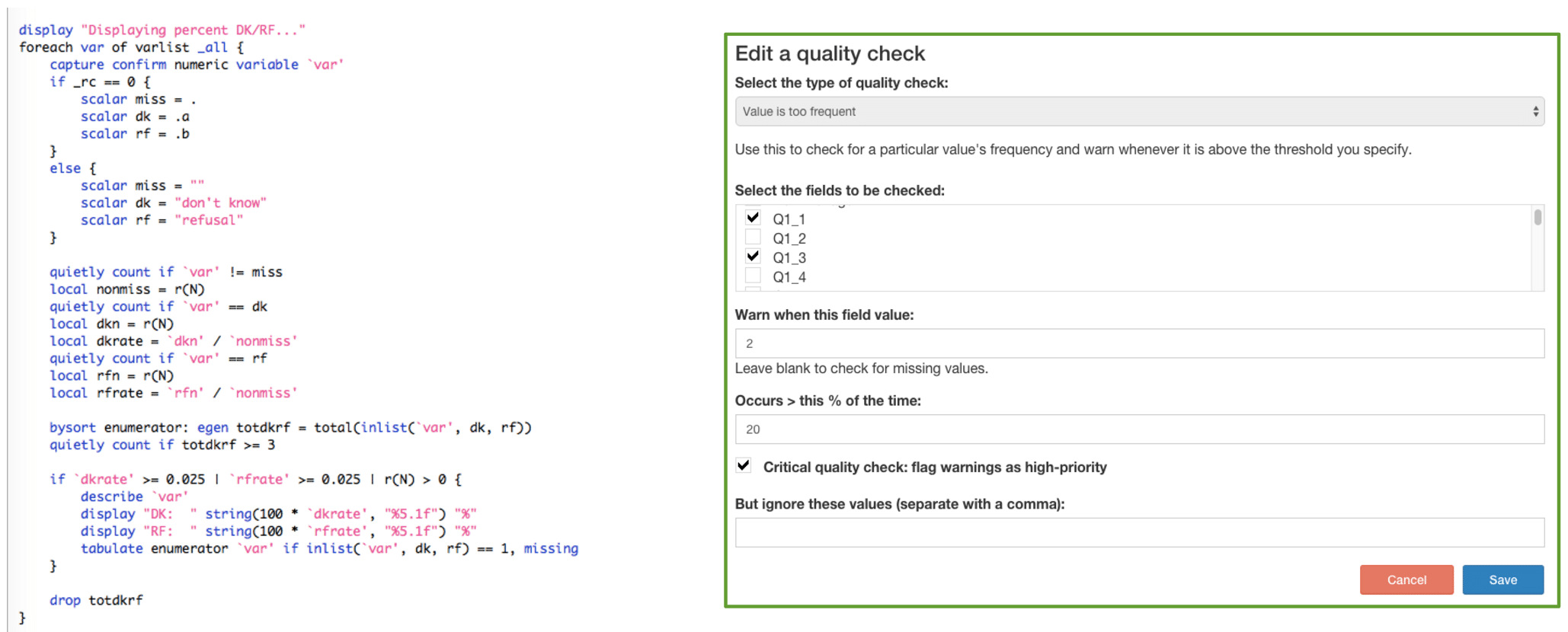Screen dimensions: 1568x632
Task: Select the Q1_1 field label
Action: (789, 219)
